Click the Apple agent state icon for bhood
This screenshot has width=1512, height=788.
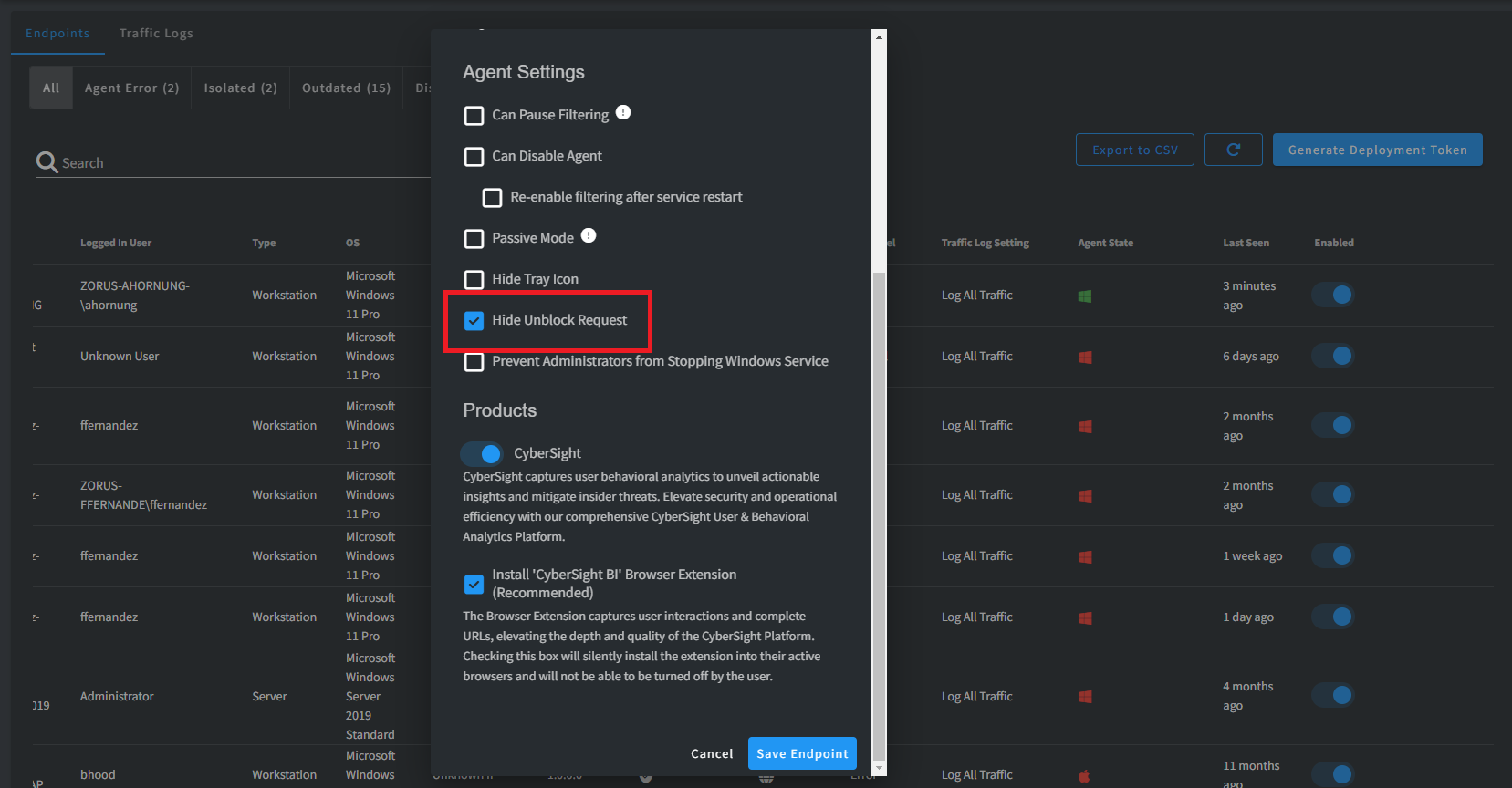click(1084, 776)
